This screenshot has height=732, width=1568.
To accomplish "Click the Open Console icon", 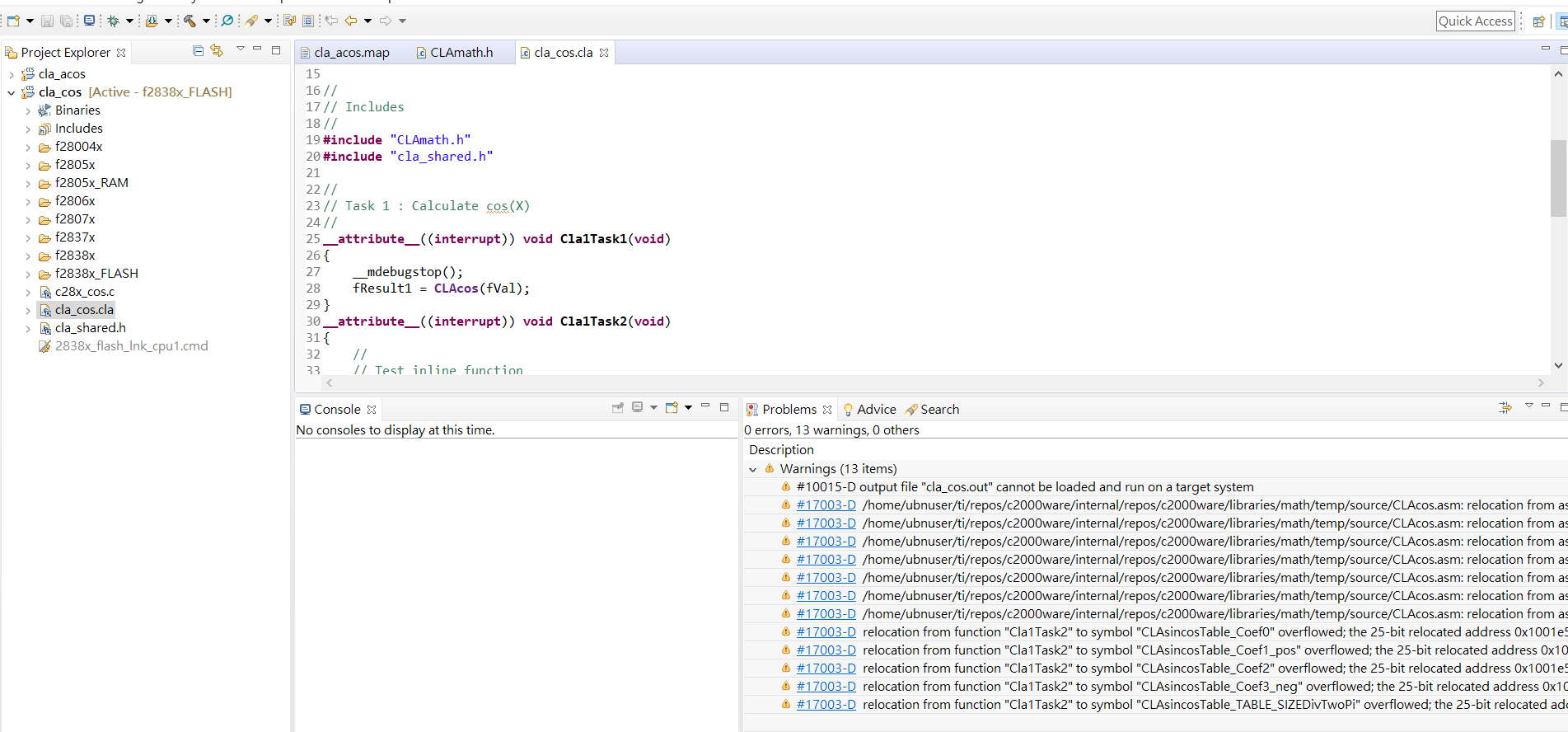I will [x=672, y=408].
